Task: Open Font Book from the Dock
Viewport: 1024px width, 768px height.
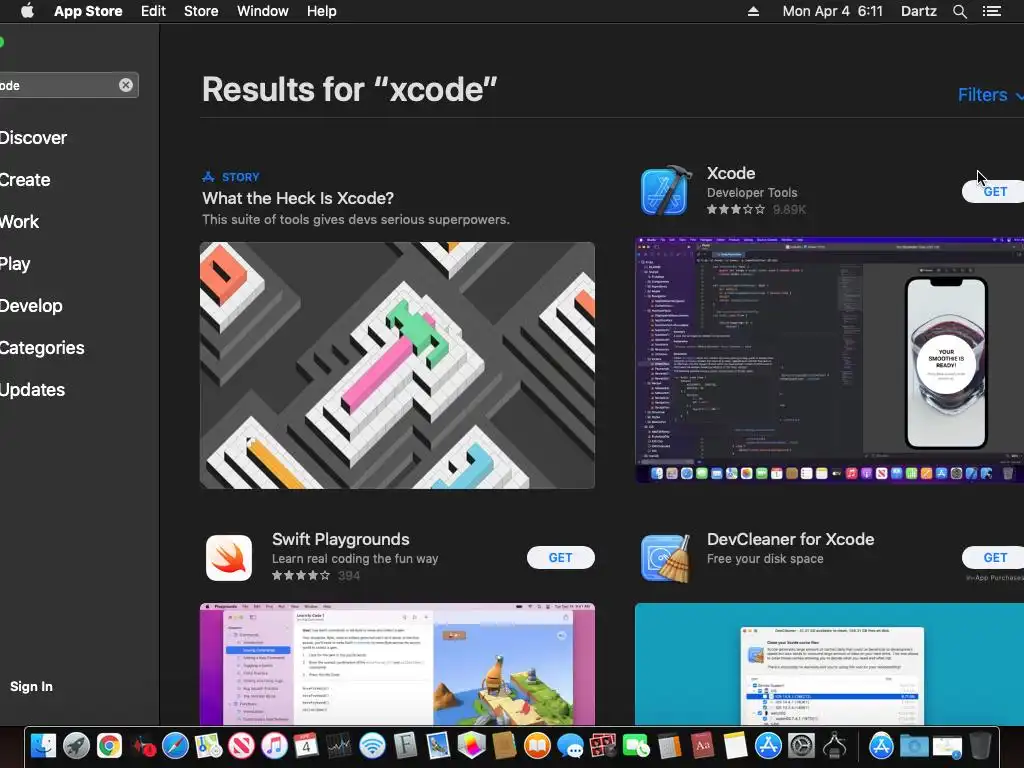Action: [x=406, y=745]
